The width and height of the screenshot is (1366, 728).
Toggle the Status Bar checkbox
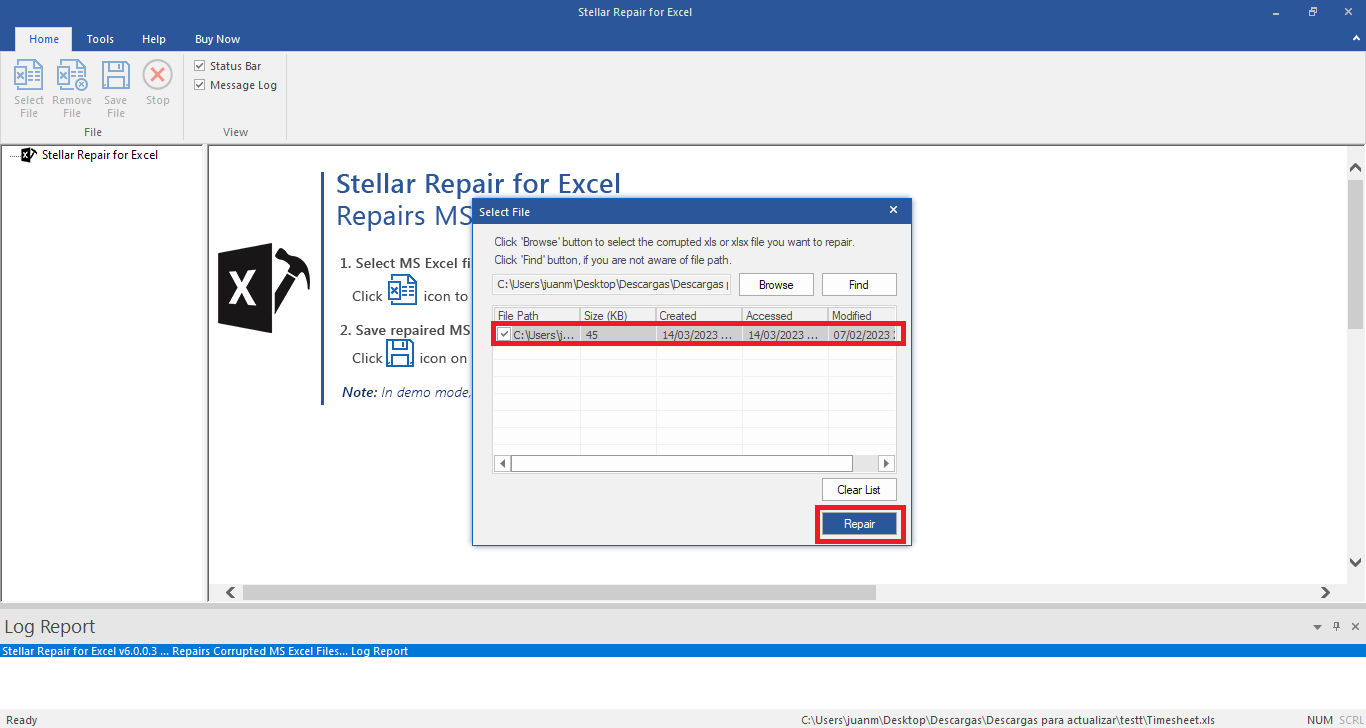[x=200, y=66]
